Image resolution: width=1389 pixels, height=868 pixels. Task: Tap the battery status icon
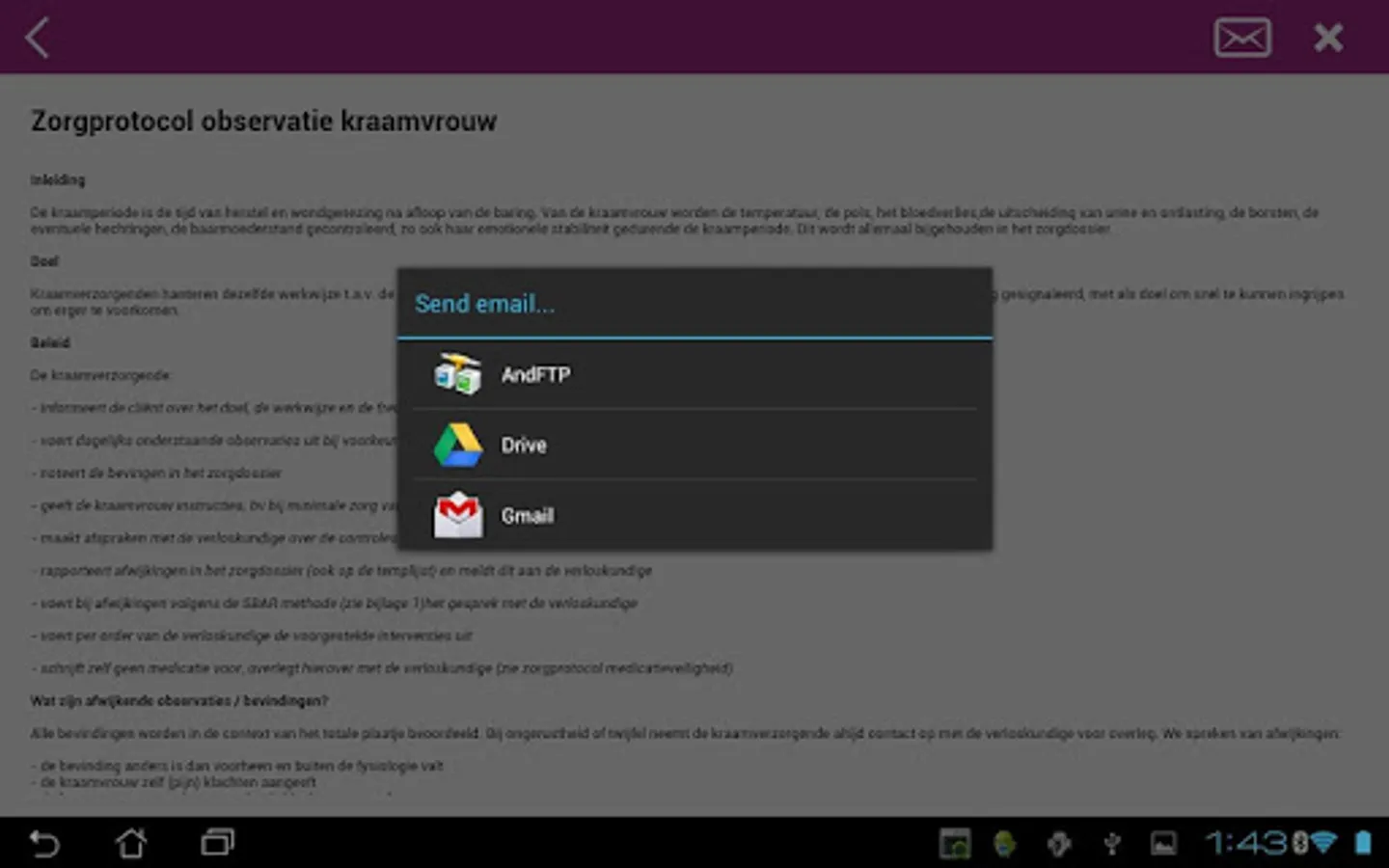(1363, 843)
